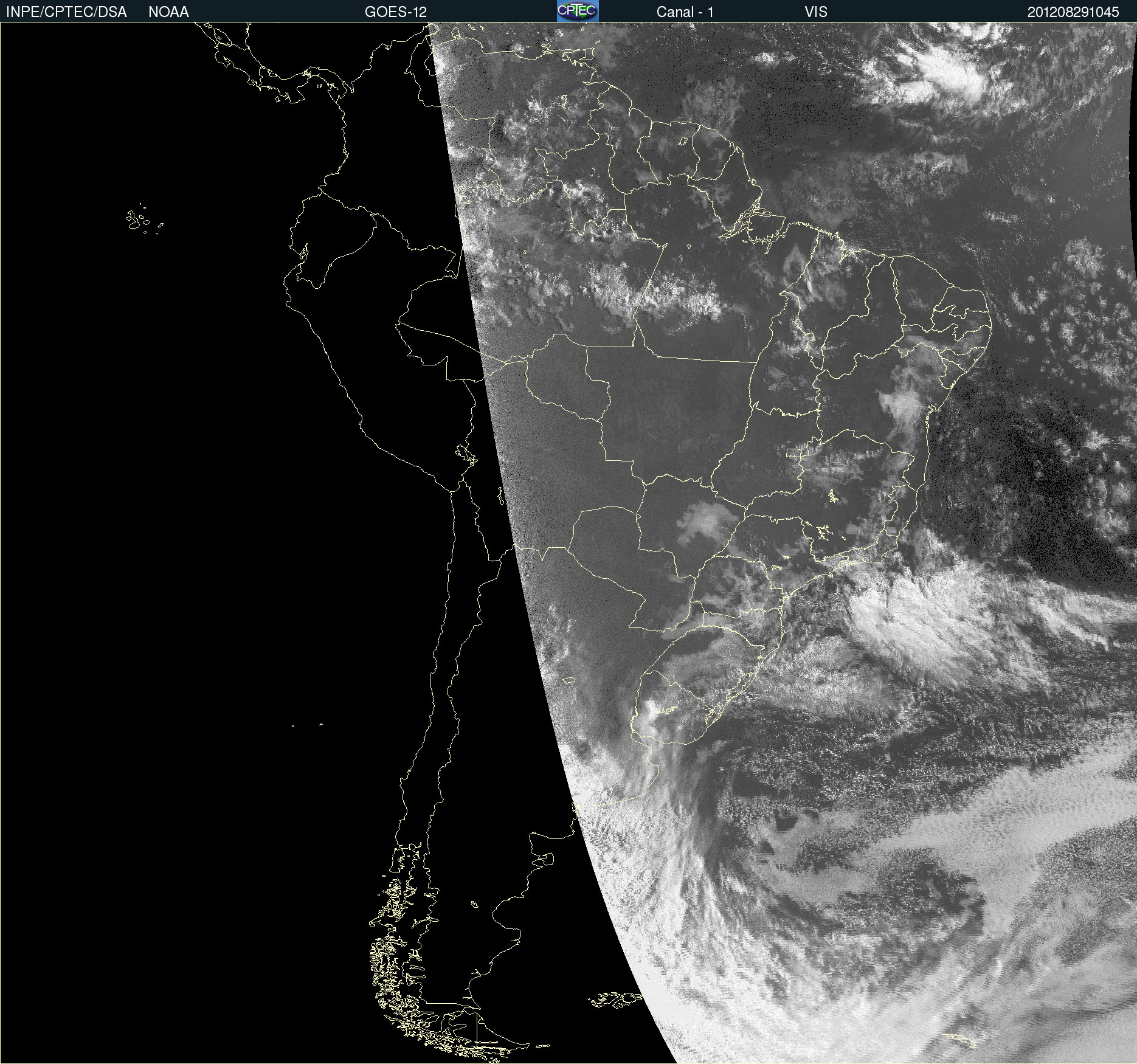Click the NOAA label in header
The width and height of the screenshot is (1137, 1064).
click(x=168, y=12)
